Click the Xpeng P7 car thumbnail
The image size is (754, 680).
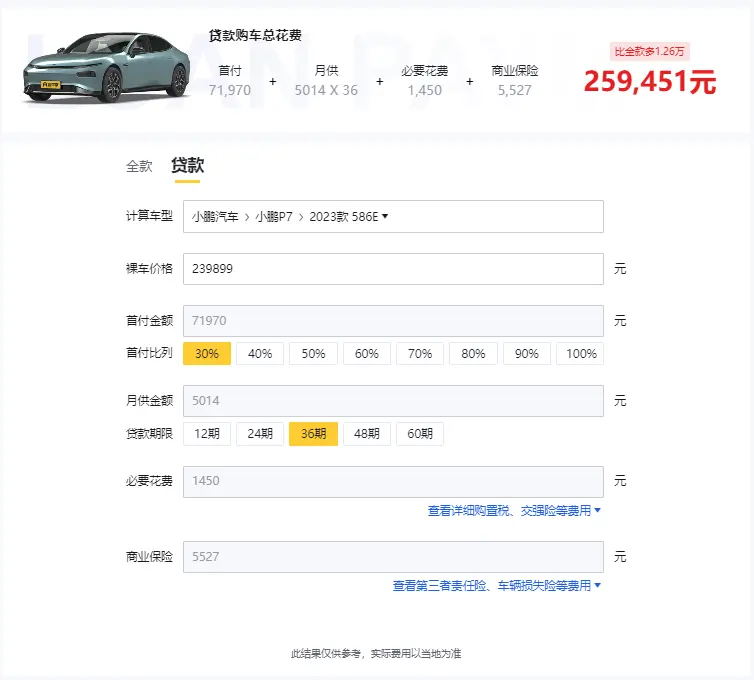point(106,68)
